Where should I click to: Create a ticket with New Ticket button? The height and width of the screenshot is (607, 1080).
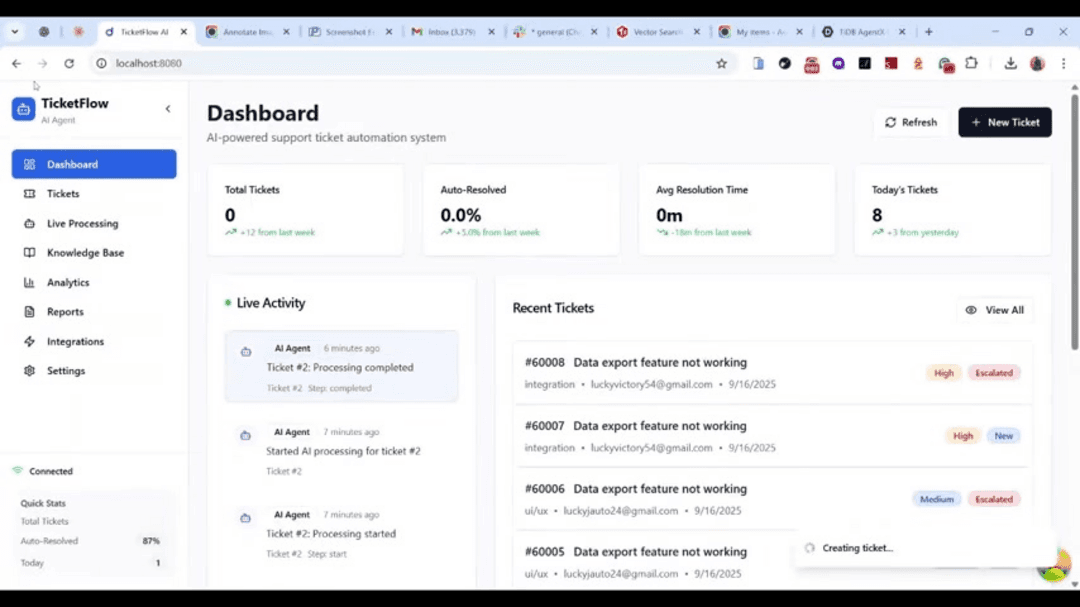click(1004, 122)
